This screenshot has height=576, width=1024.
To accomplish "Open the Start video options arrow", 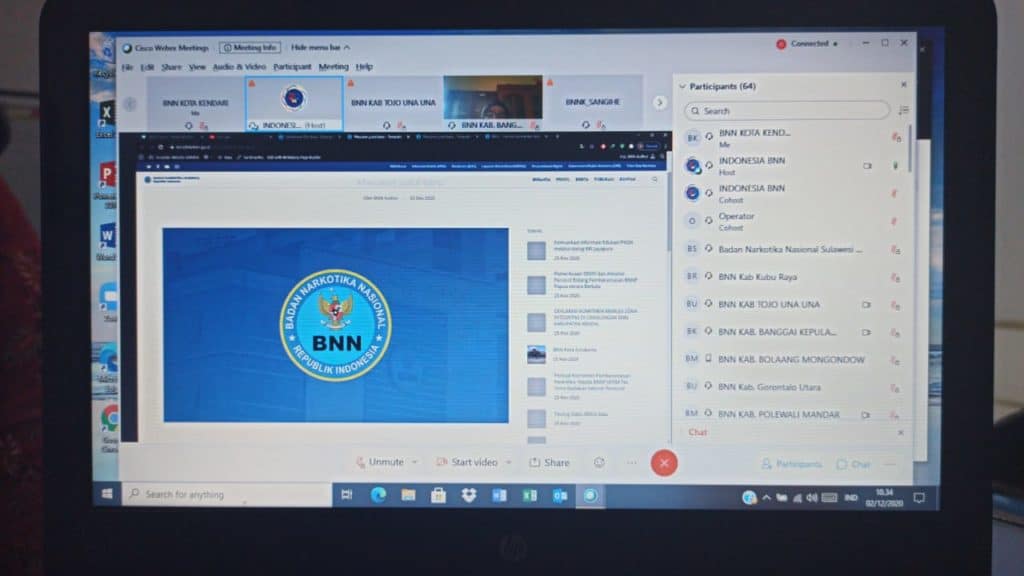I will coord(508,462).
